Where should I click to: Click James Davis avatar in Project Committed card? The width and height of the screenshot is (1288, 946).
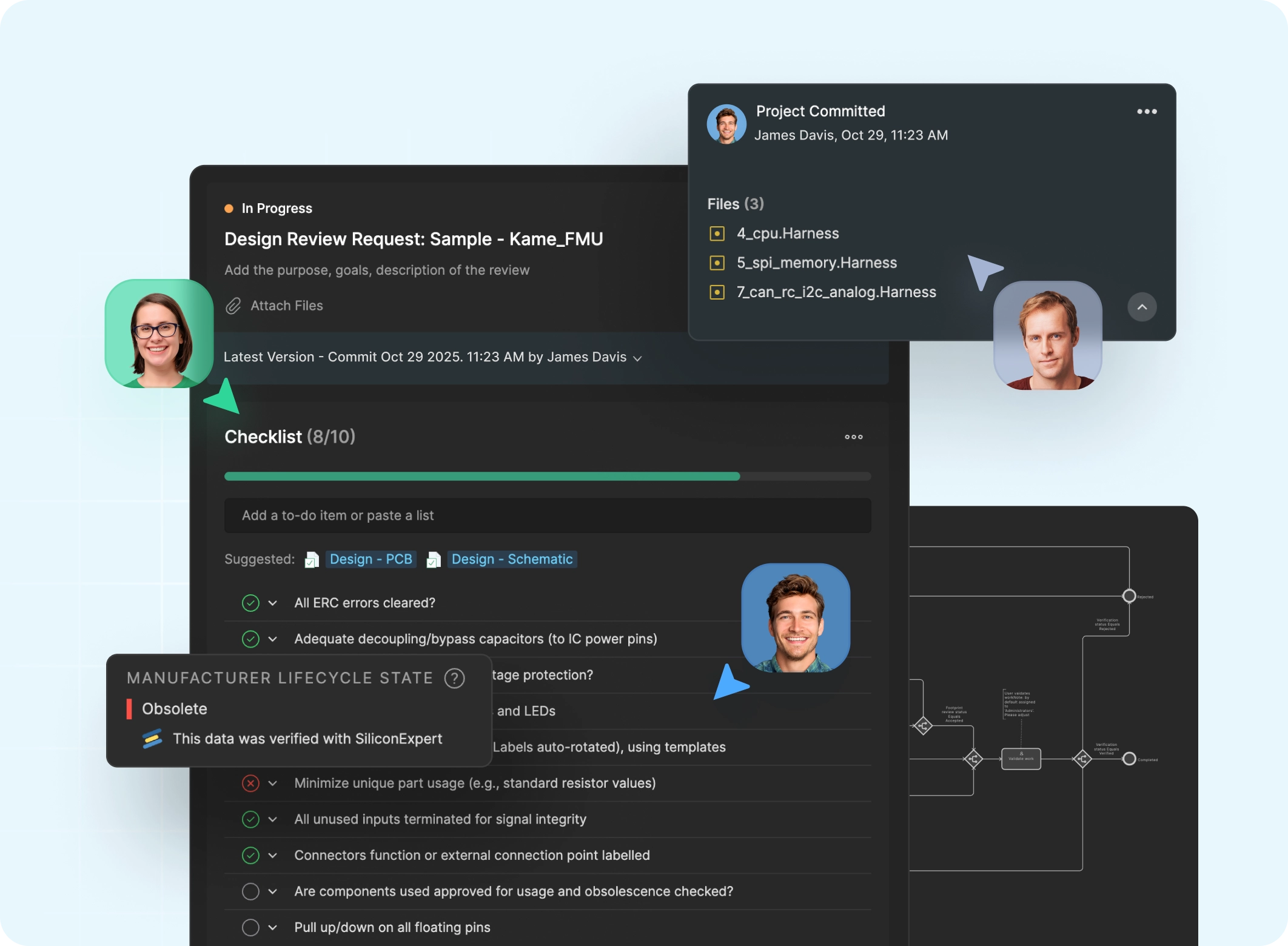point(726,124)
